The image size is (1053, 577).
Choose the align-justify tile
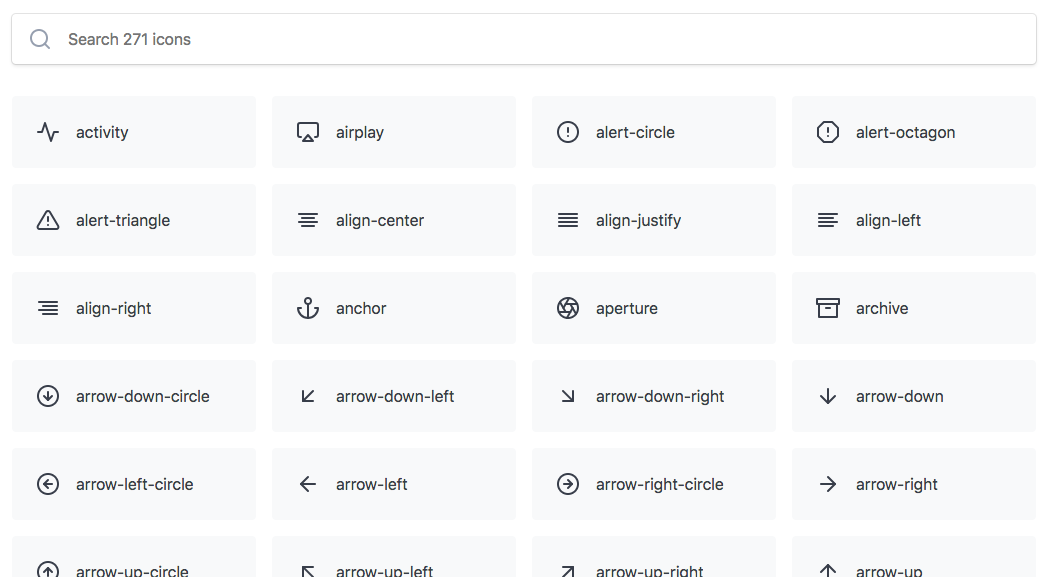(653, 220)
